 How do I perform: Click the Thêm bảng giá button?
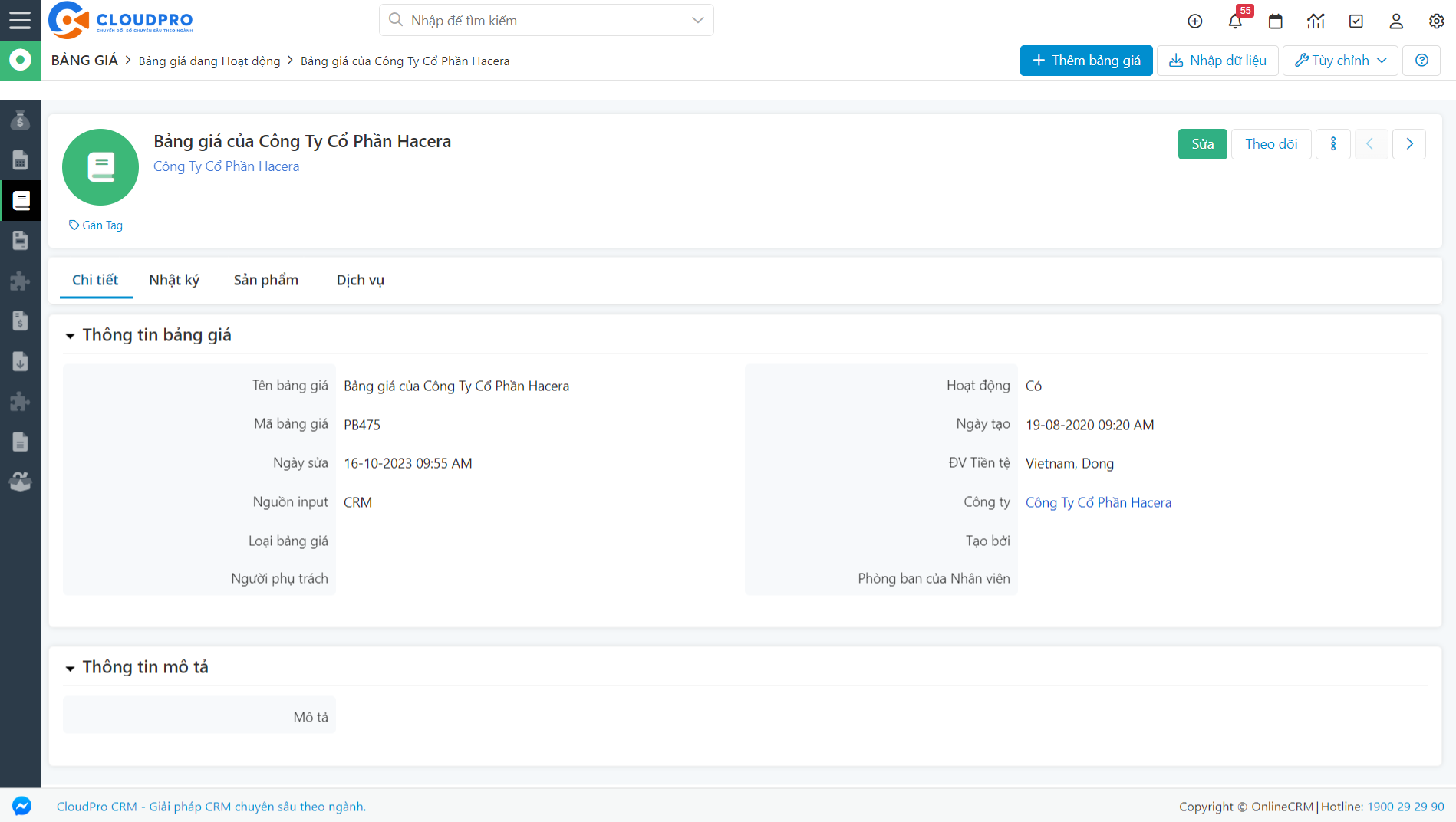(x=1086, y=61)
